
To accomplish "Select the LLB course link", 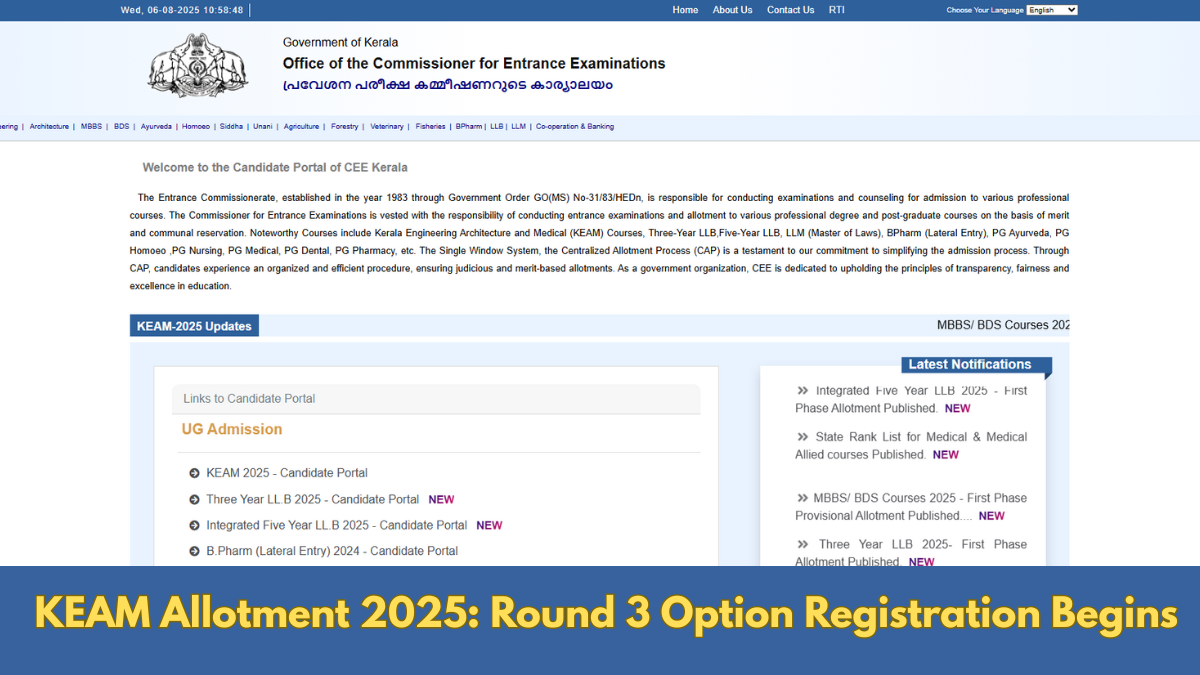I will pyautogui.click(x=496, y=127).
